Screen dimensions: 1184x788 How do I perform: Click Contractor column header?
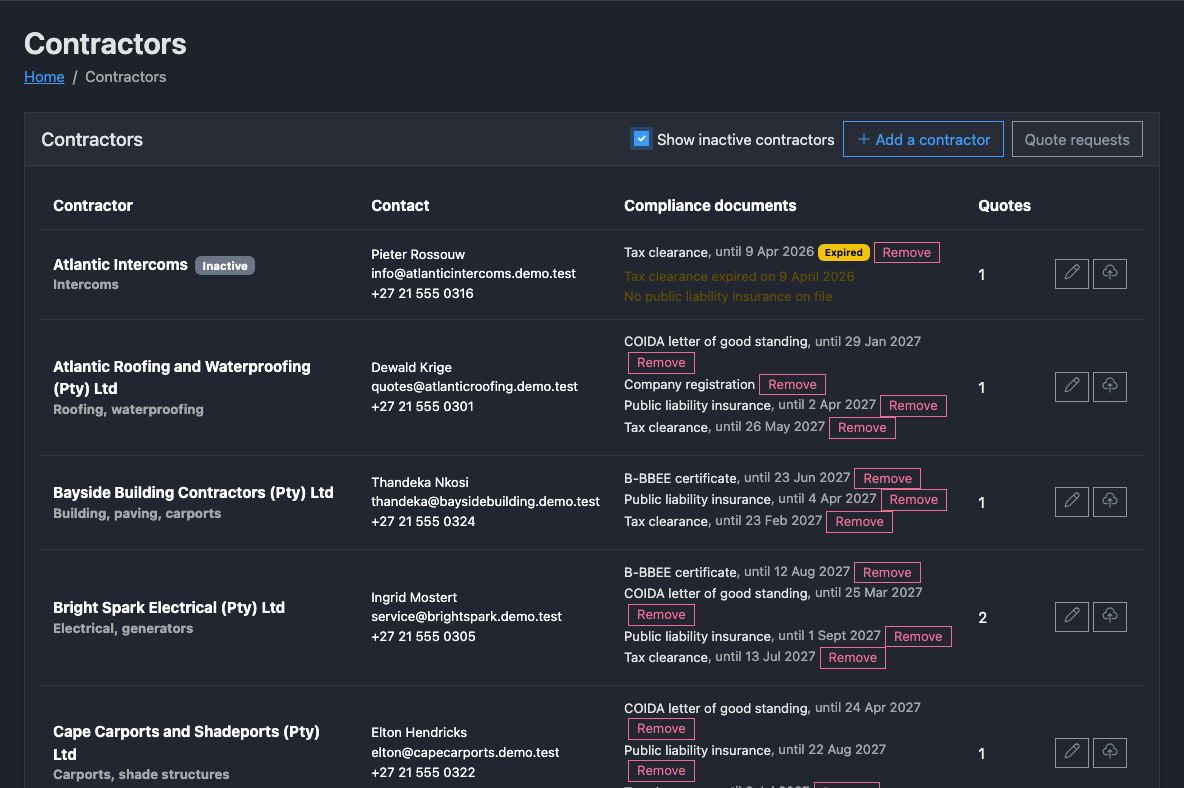tap(93, 205)
